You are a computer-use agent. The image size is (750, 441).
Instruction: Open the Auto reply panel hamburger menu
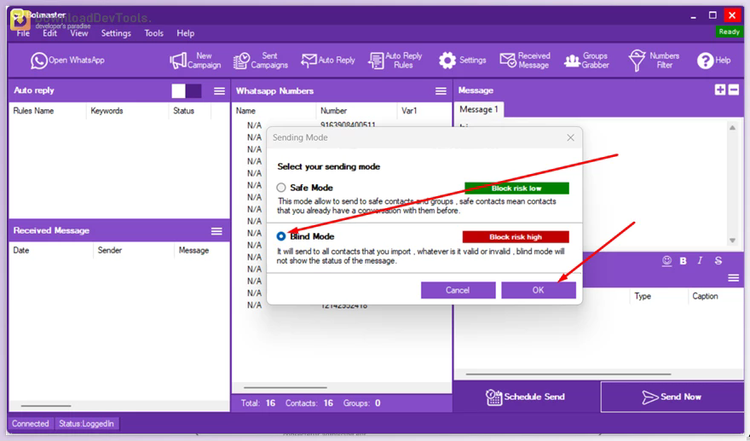pyautogui.click(x=219, y=91)
